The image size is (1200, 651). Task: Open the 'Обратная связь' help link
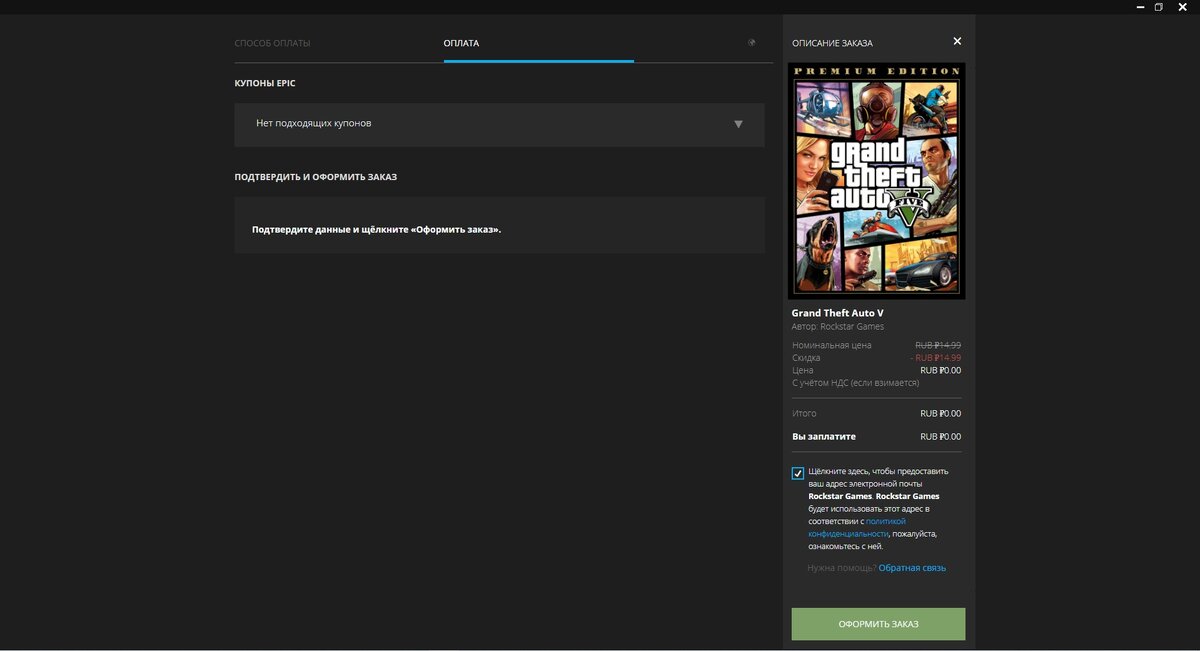tap(912, 568)
